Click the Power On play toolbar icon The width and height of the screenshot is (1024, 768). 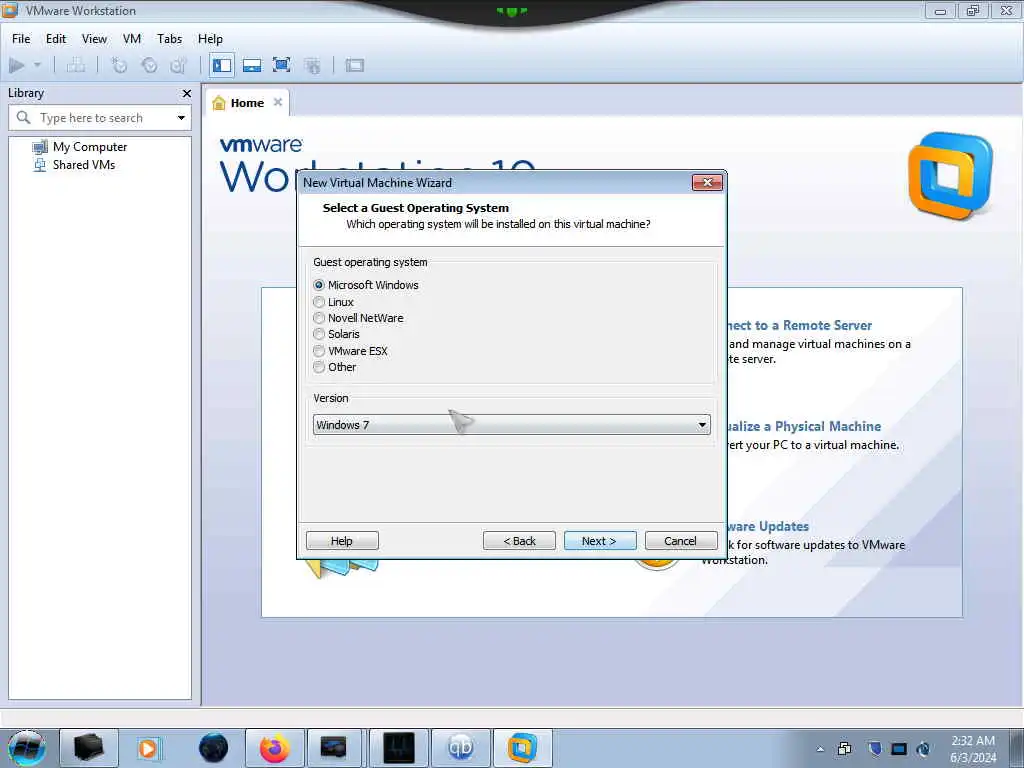(x=17, y=65)
